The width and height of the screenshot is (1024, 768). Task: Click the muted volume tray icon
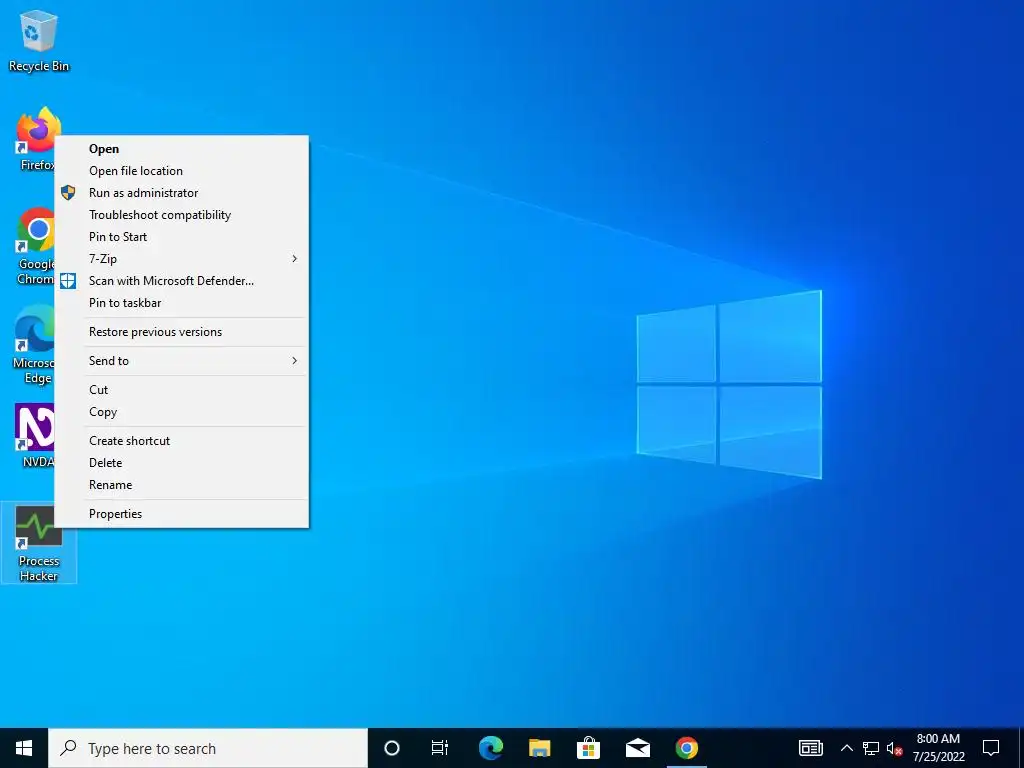click(895, 748)
